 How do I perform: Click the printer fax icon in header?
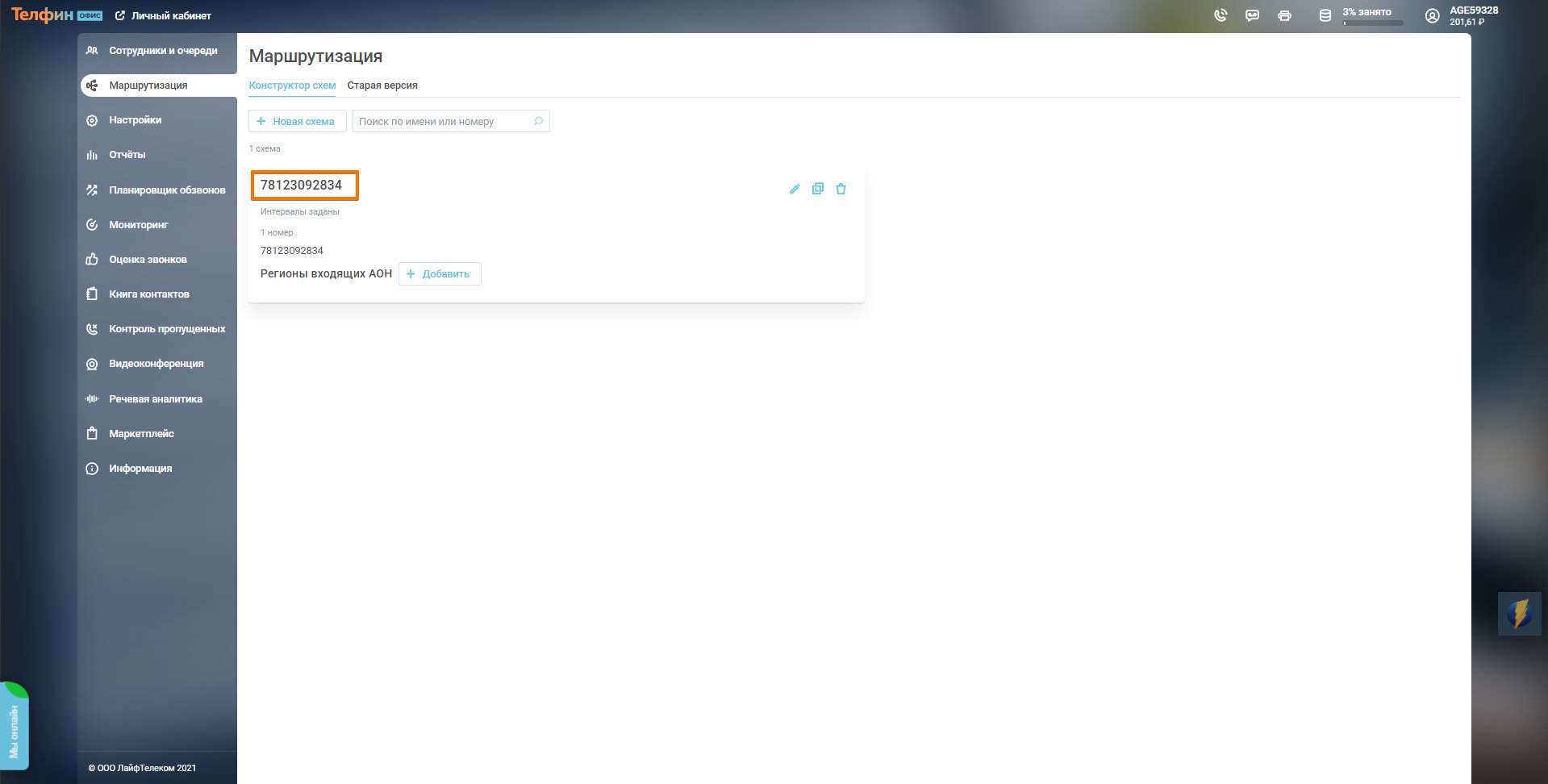1284,15
